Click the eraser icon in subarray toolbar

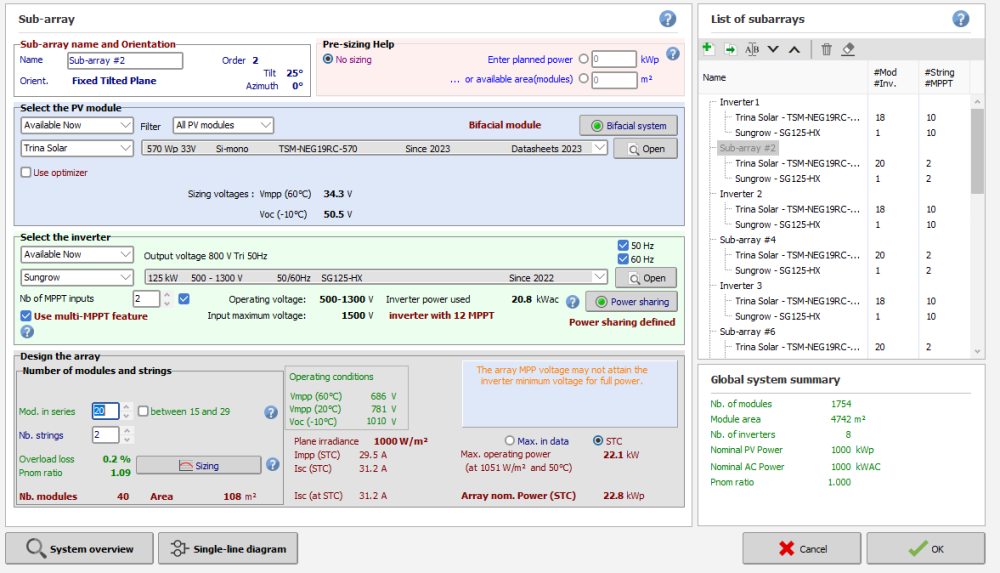coord(848,48)
